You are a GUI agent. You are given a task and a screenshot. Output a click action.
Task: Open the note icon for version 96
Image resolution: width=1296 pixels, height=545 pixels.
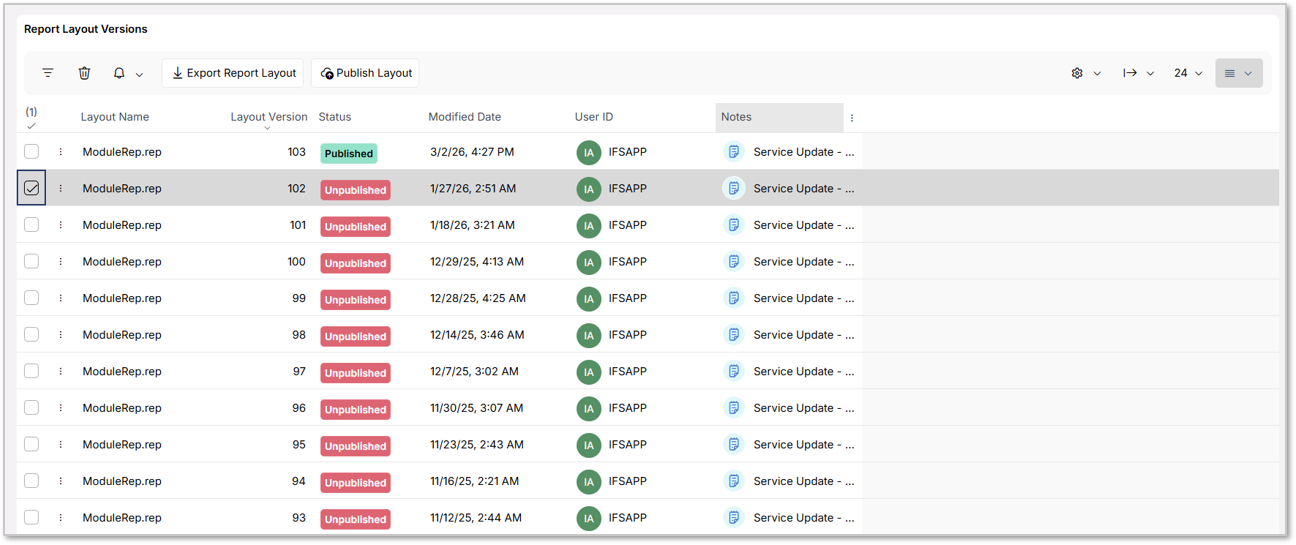[x=734, y=408]
